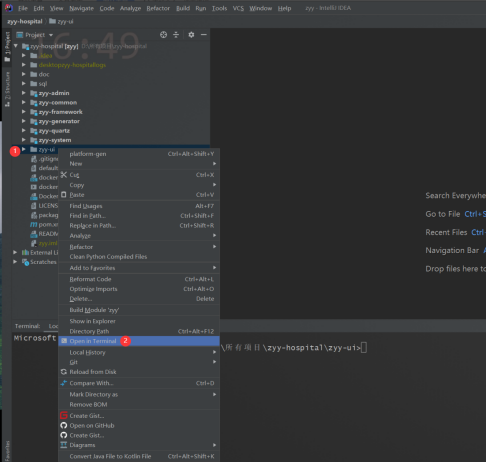
Task: Click the Scratches and Consoles icon
Action: pyautogui.click(x=25, y=262)
